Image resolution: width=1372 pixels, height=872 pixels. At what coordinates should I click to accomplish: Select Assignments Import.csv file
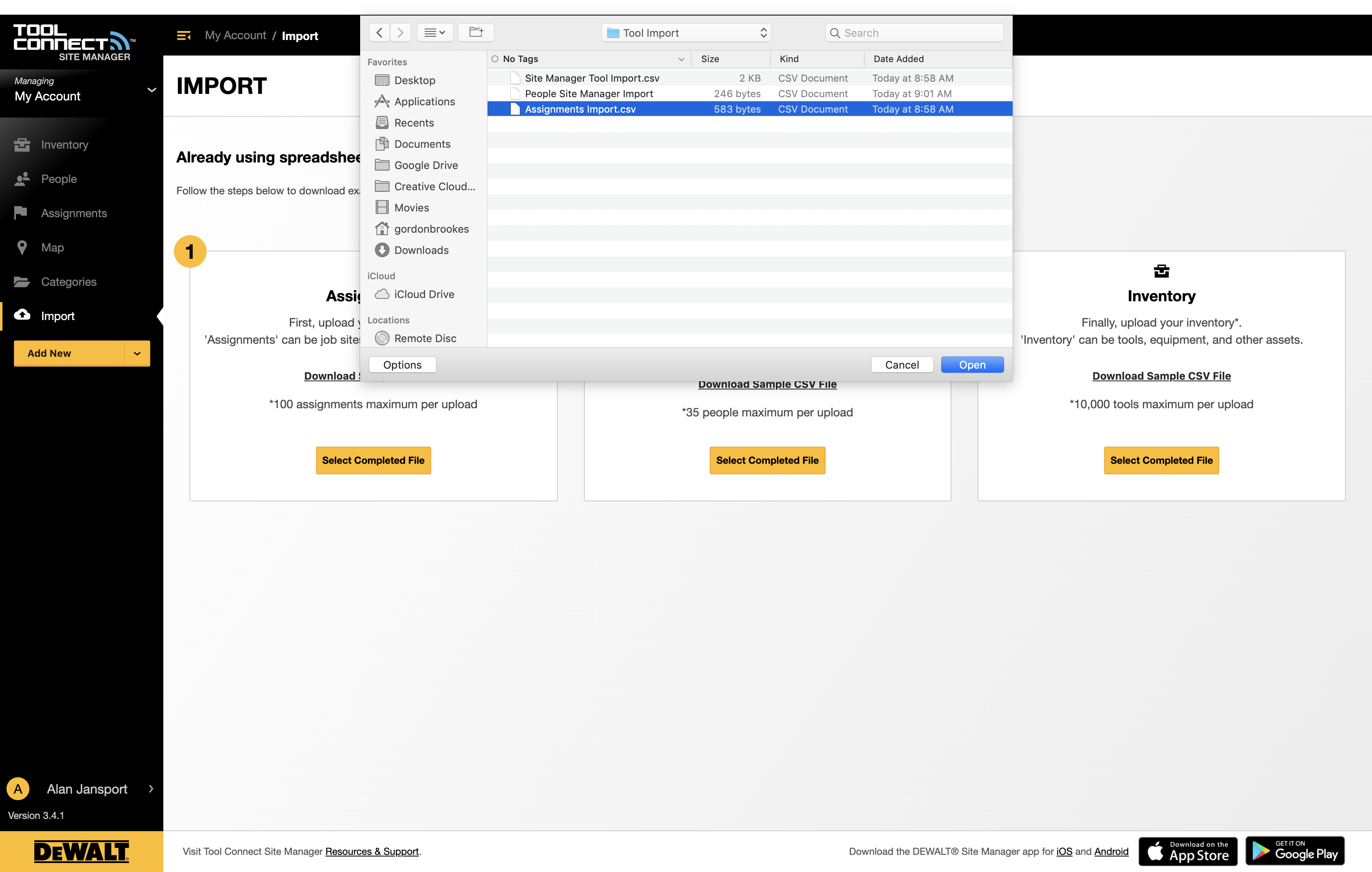coord(750,109)
